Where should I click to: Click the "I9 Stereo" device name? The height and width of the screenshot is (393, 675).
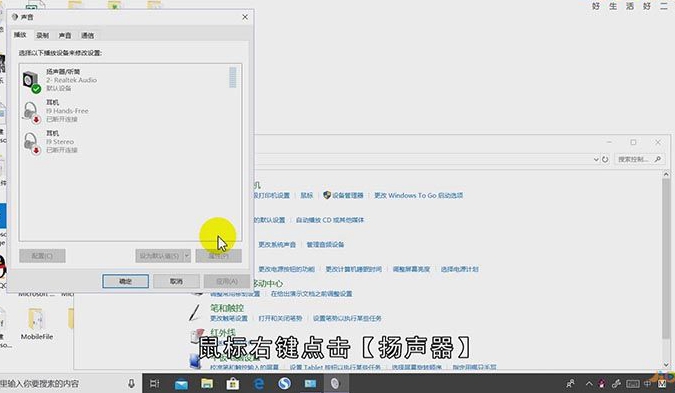click(x=60, y=142)
